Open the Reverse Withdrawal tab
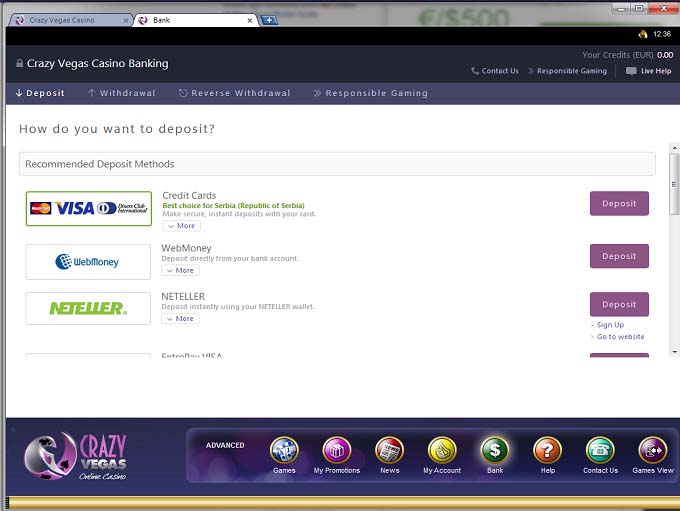The height and width of the screenshot is (511, 680). (x=234, y=93)
